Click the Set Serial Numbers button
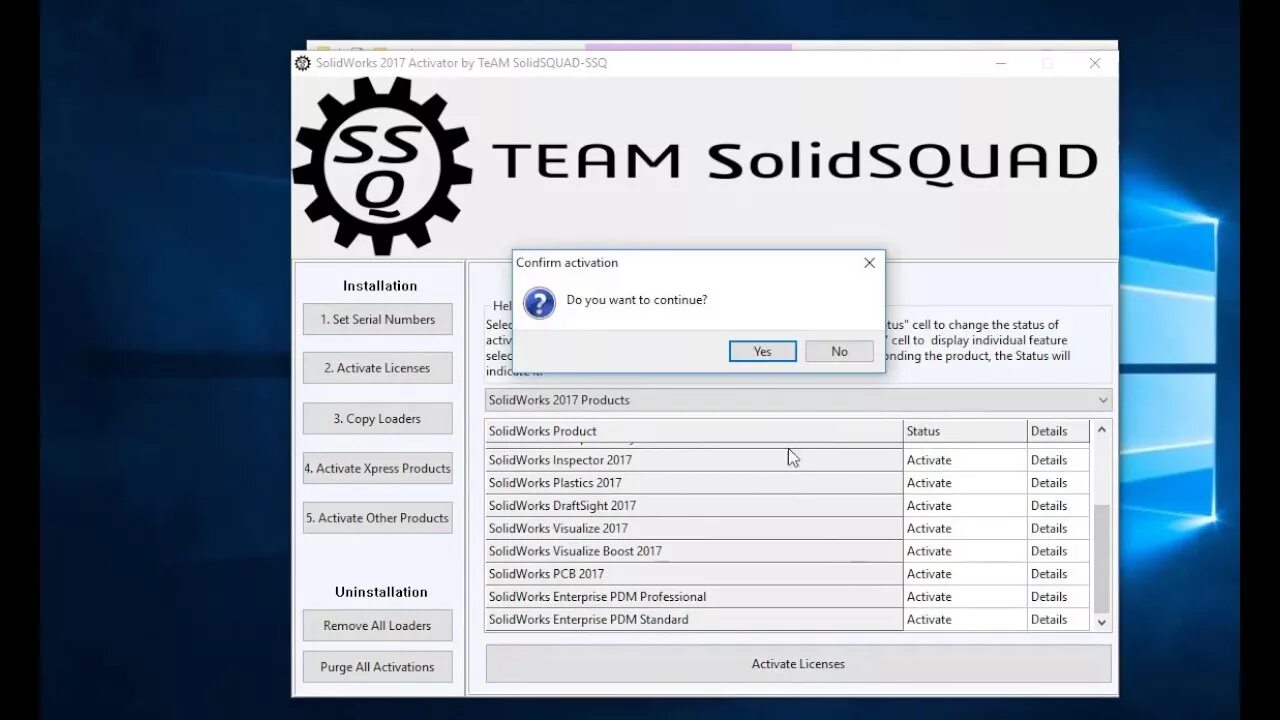Screen dimensions: 1280x720 (x=377, y=319)
